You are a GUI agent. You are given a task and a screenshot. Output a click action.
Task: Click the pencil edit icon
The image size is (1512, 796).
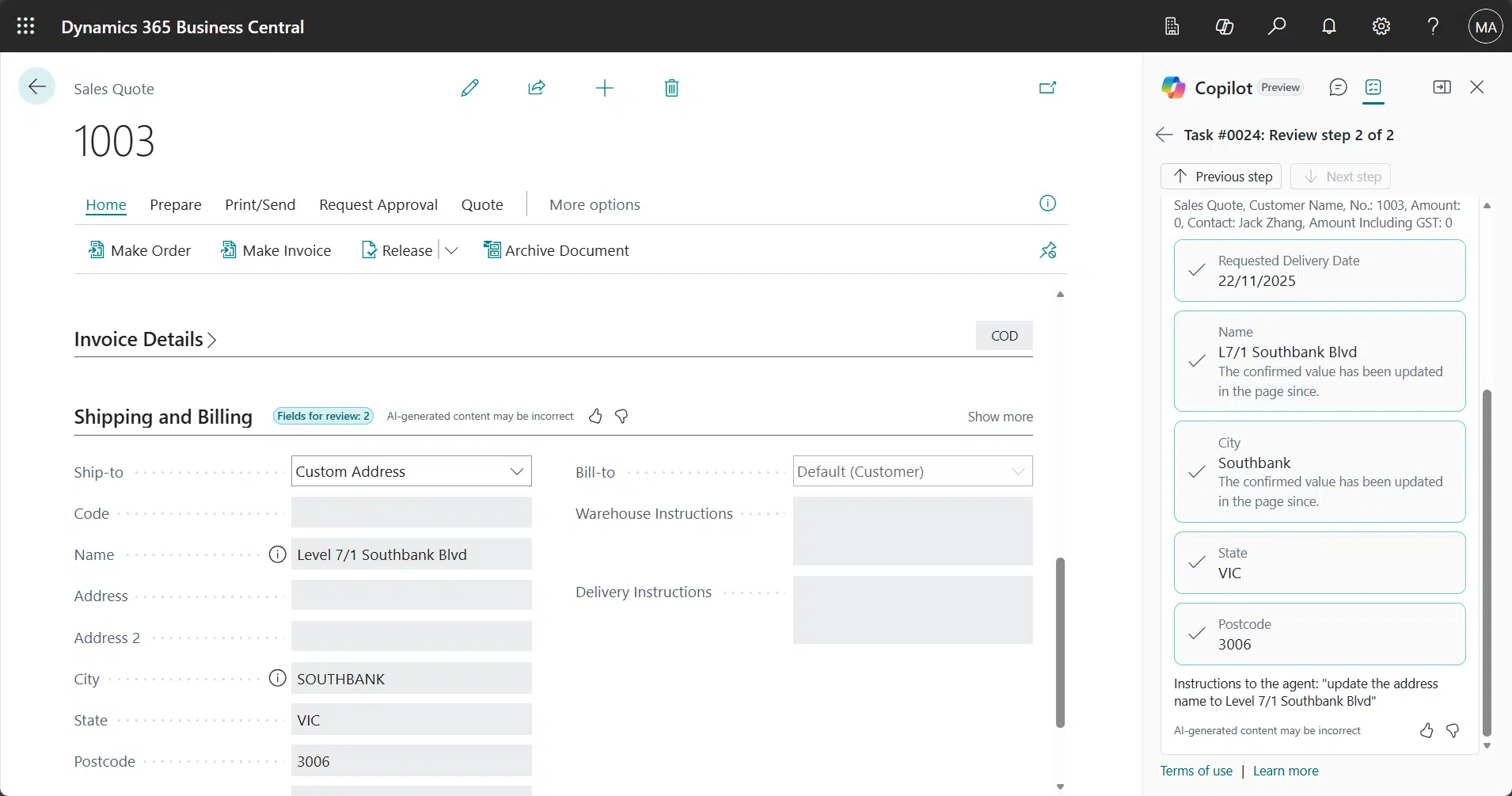tap(469, 88)
